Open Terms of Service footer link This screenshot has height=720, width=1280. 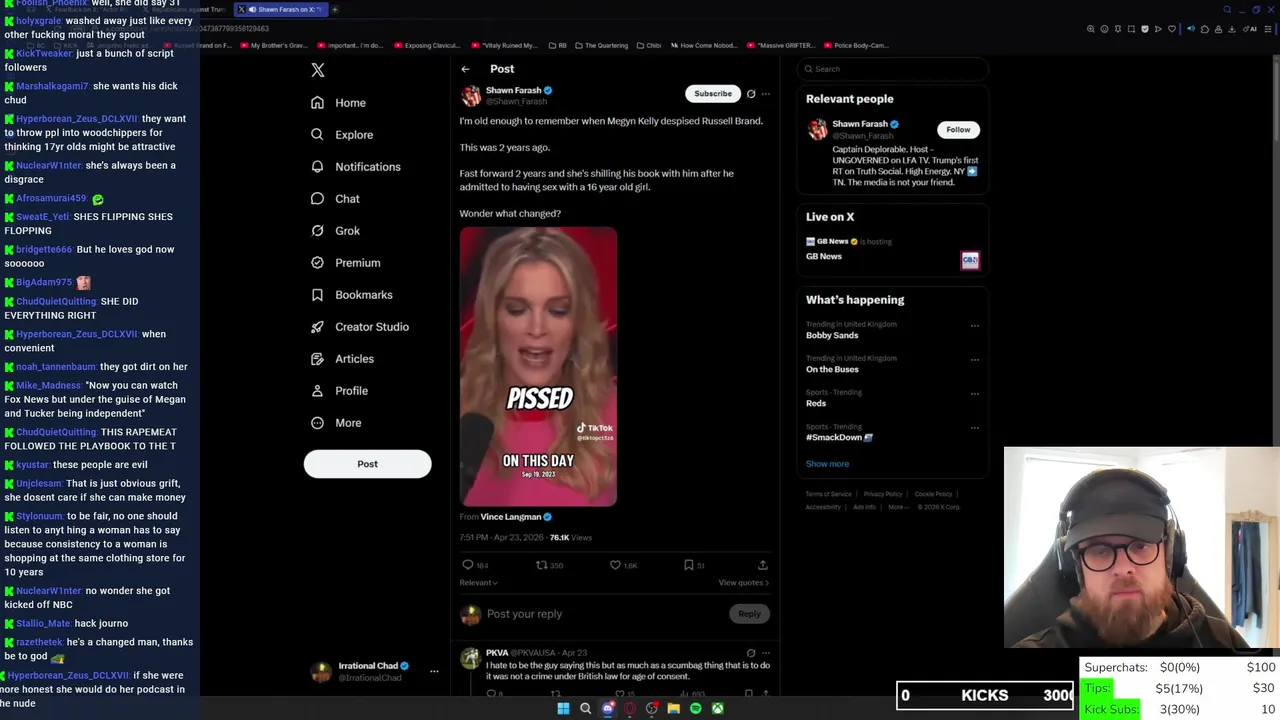click(829, 494)
